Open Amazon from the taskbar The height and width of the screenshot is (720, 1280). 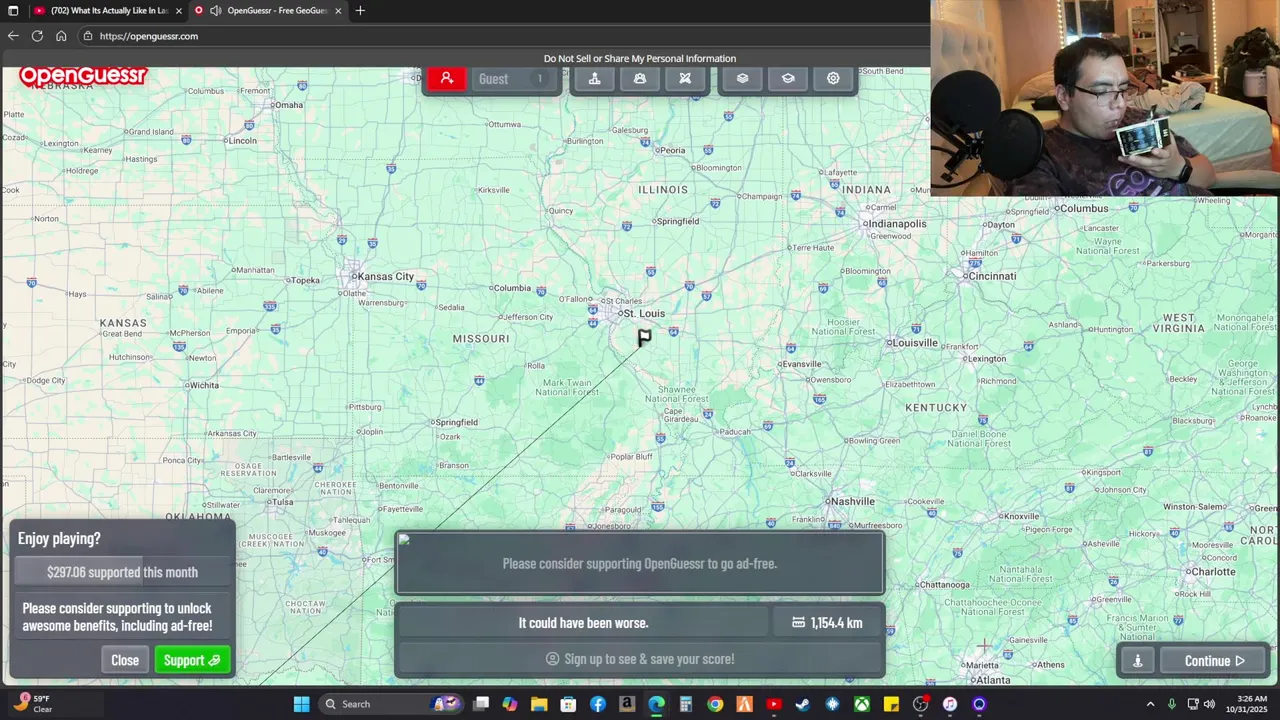(x=627, y=704)
